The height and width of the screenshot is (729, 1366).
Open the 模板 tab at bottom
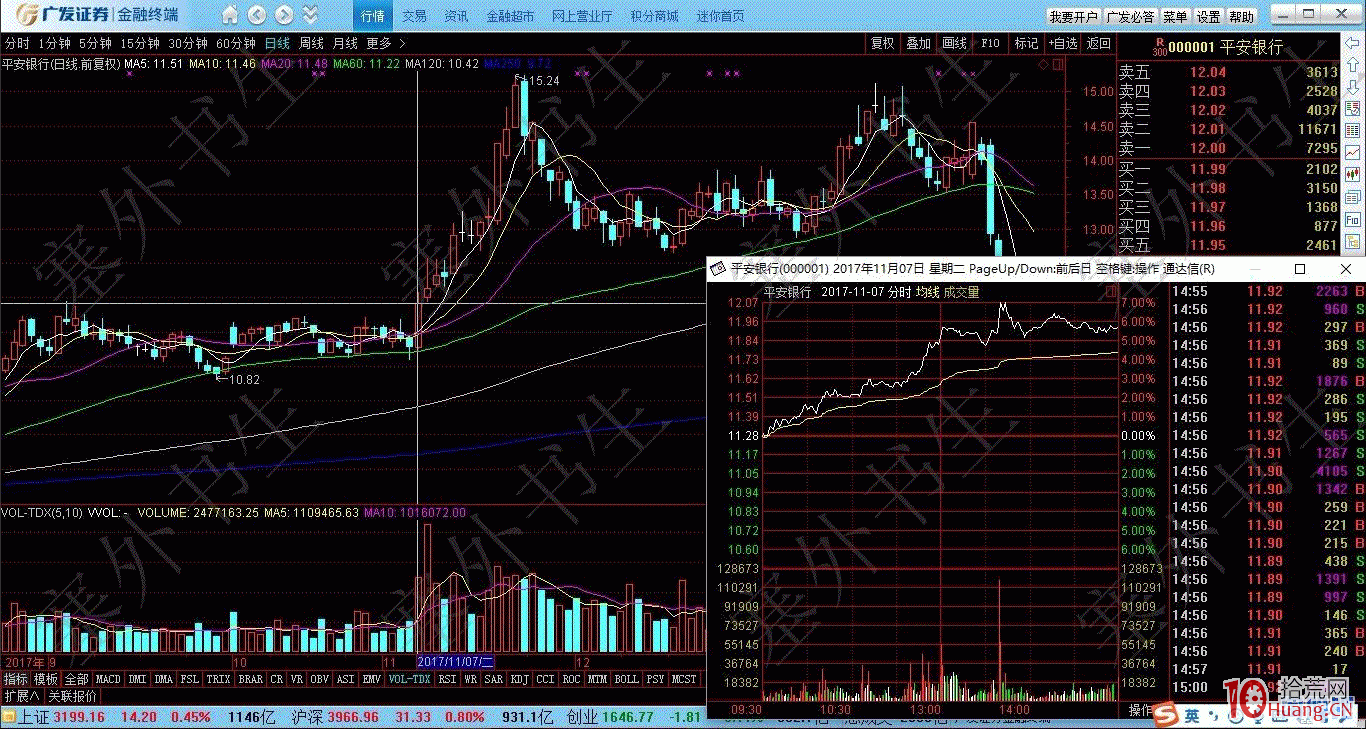pos(46,679)
